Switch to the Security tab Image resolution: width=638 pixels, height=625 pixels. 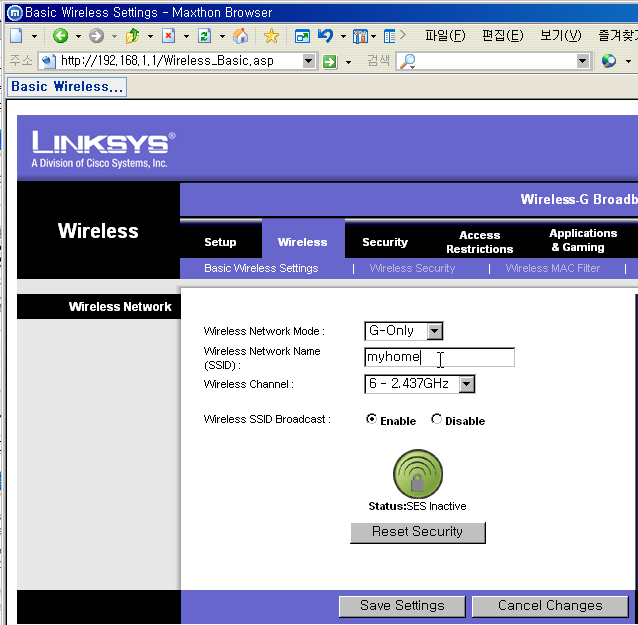(385, 242)
